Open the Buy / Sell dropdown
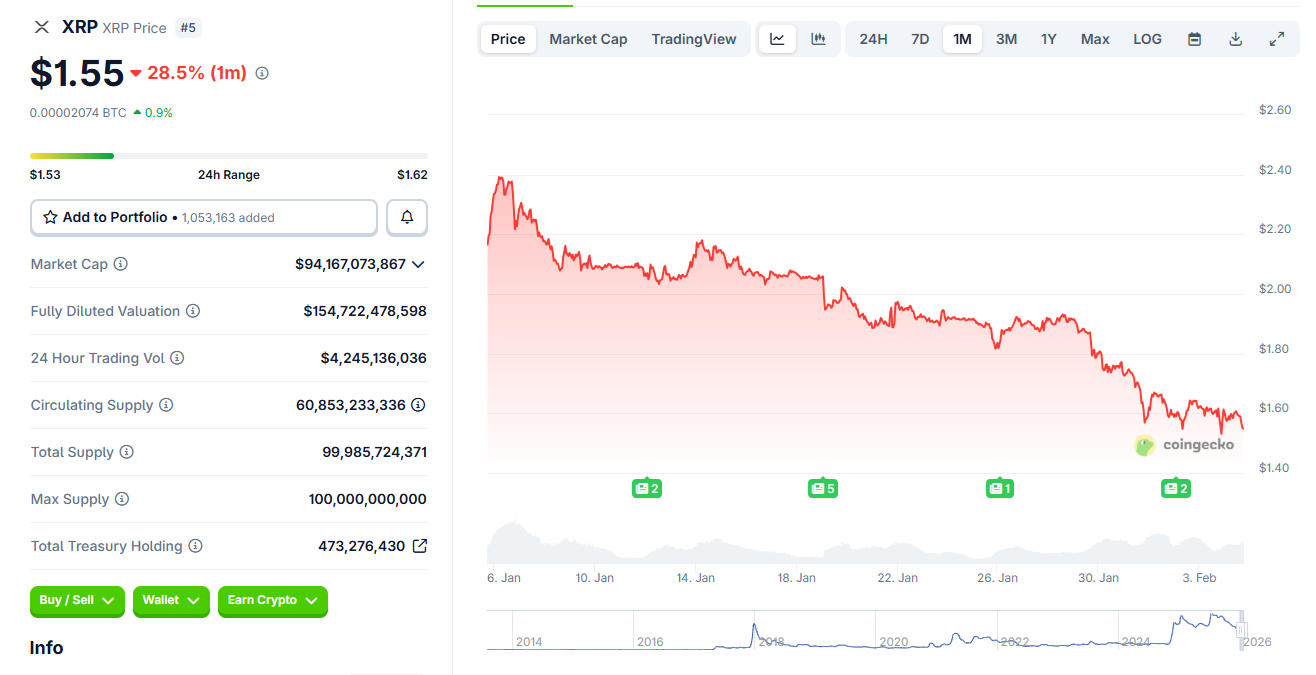The width and height of the screenshot is (1316, 675). (77, 600)
